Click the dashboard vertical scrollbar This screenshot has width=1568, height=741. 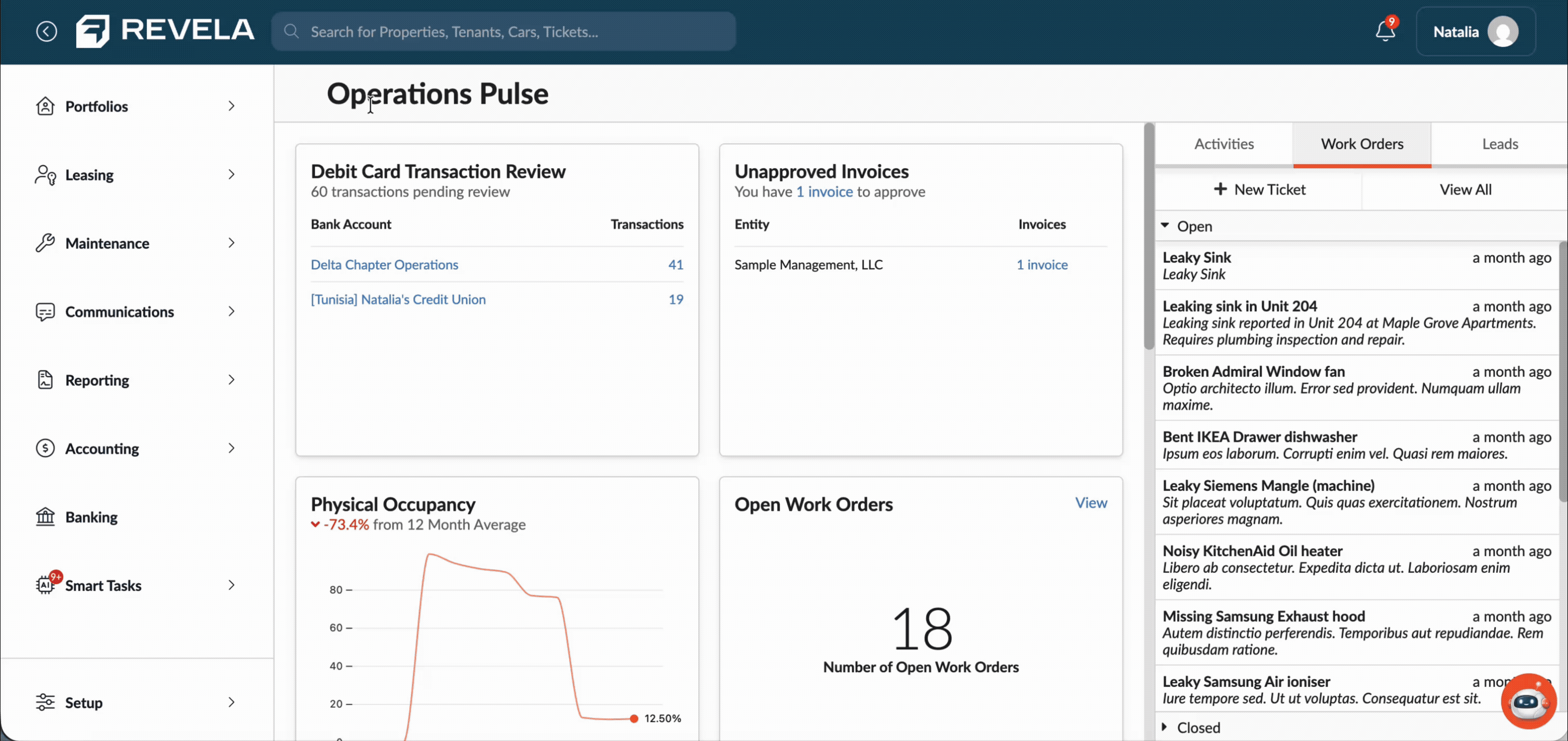coord(1148,237)
